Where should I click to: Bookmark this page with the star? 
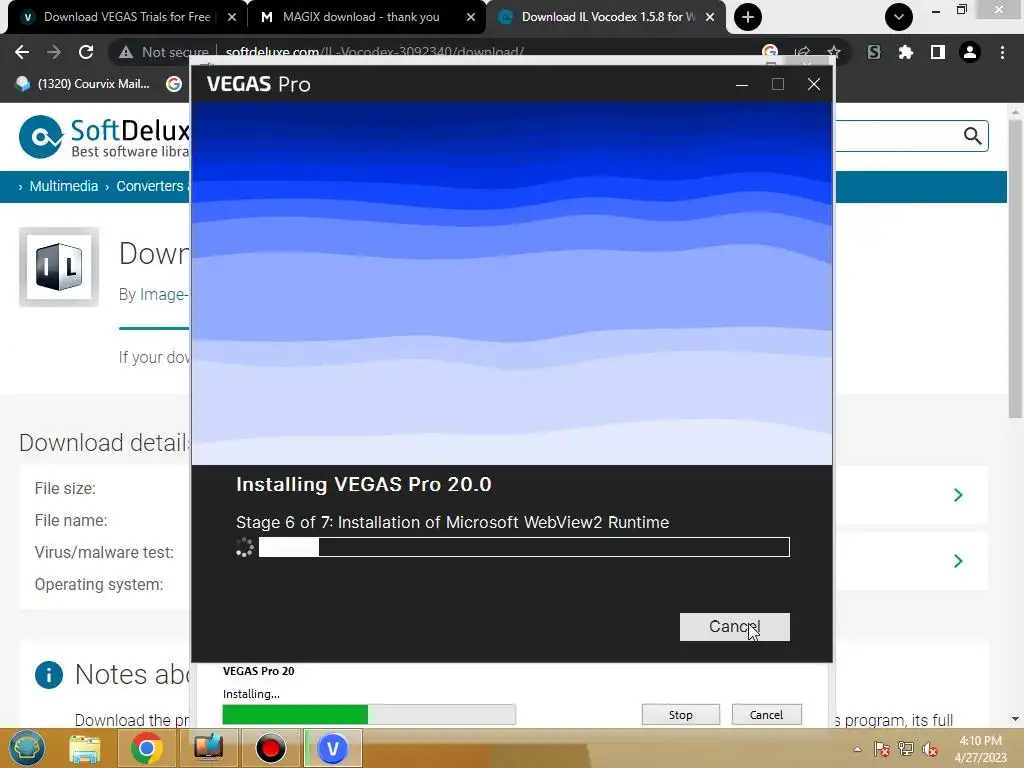(x=833, y=52)
